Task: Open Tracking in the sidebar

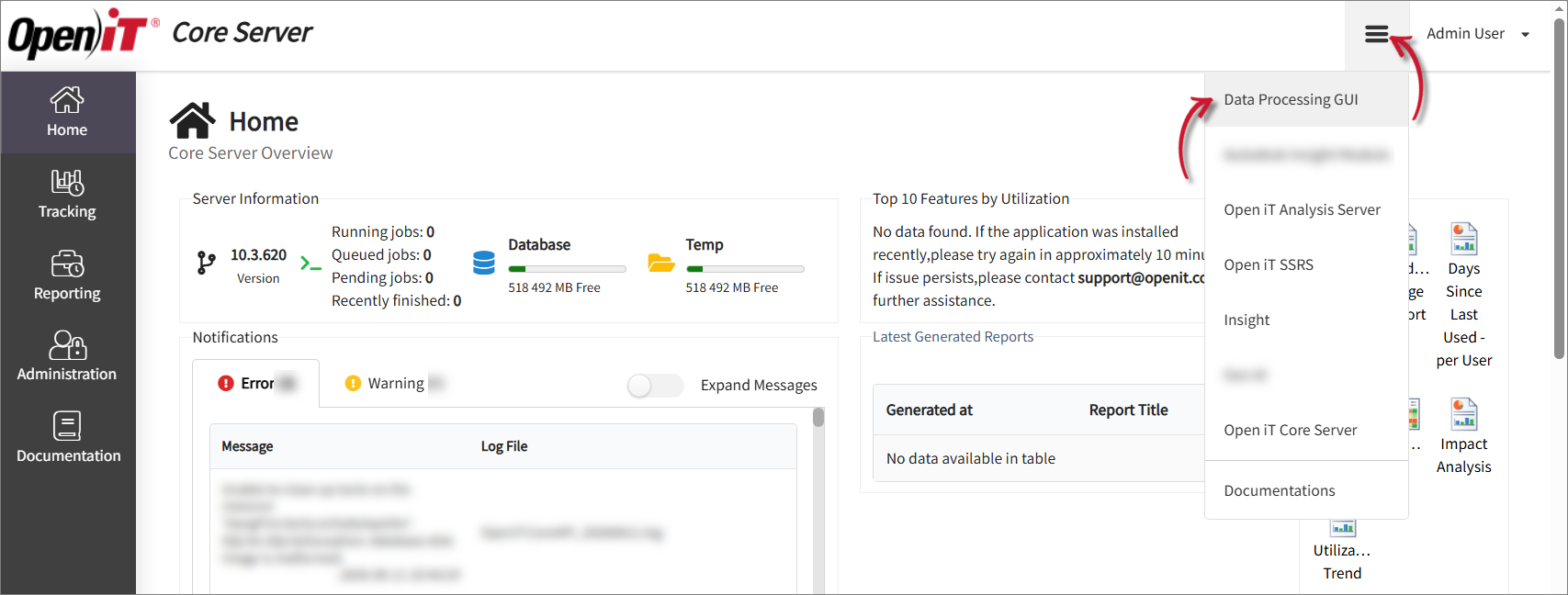Action: [67, 194]
